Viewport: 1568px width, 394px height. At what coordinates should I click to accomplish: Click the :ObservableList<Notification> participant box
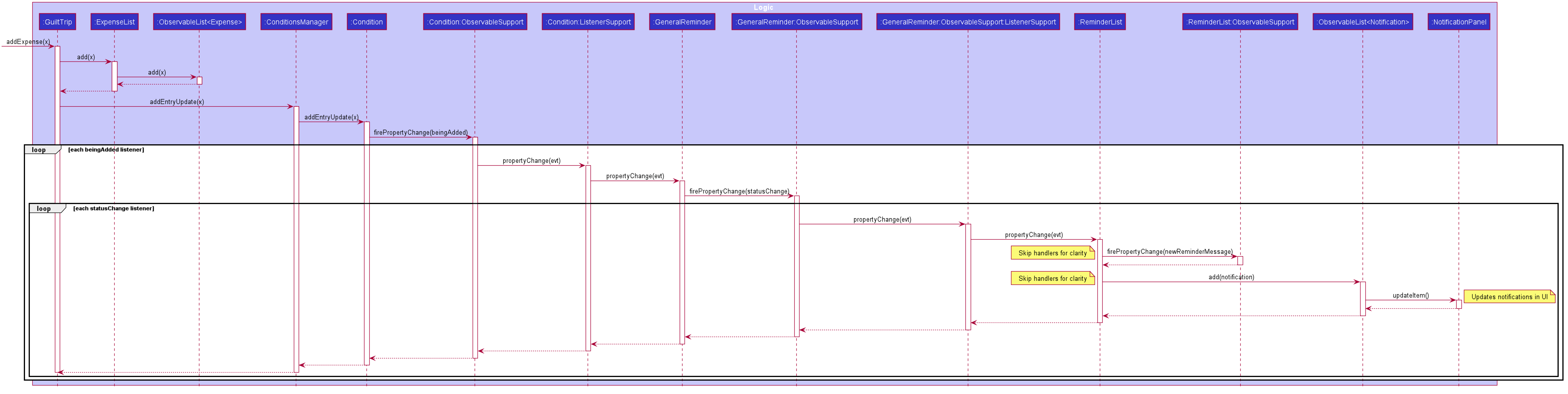[x=1363, y=22]
